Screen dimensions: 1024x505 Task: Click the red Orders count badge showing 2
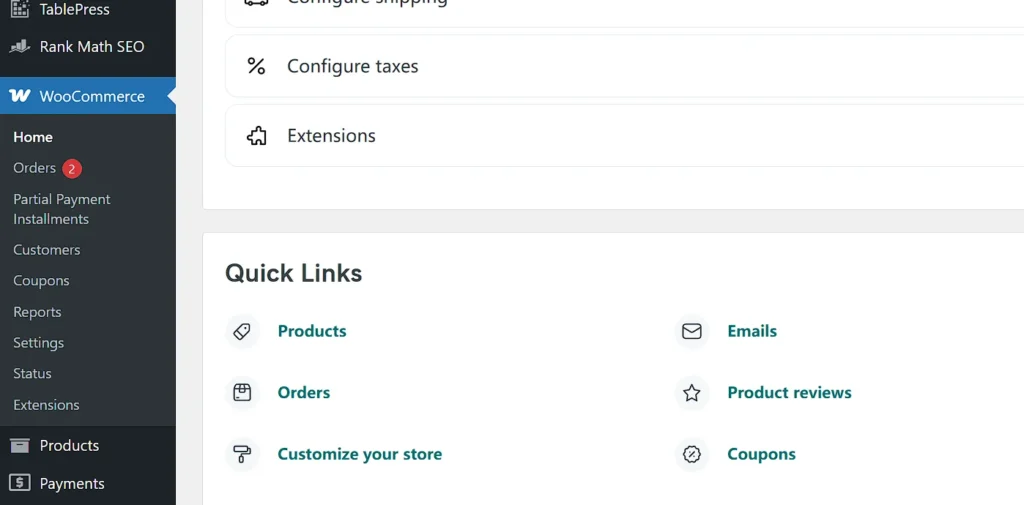point(72,169)
